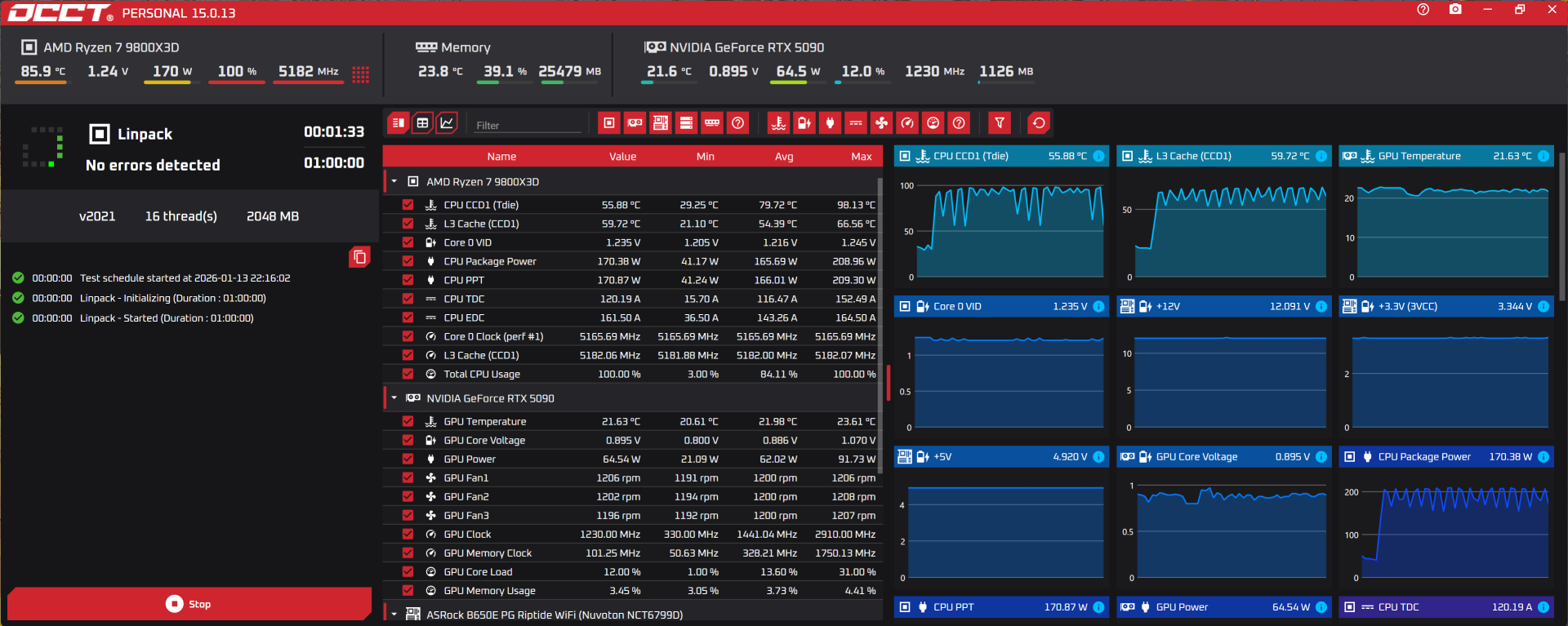1568x626 pixels.
Task: Click info button on CPU CCD1 graph
Action: 1098,156
